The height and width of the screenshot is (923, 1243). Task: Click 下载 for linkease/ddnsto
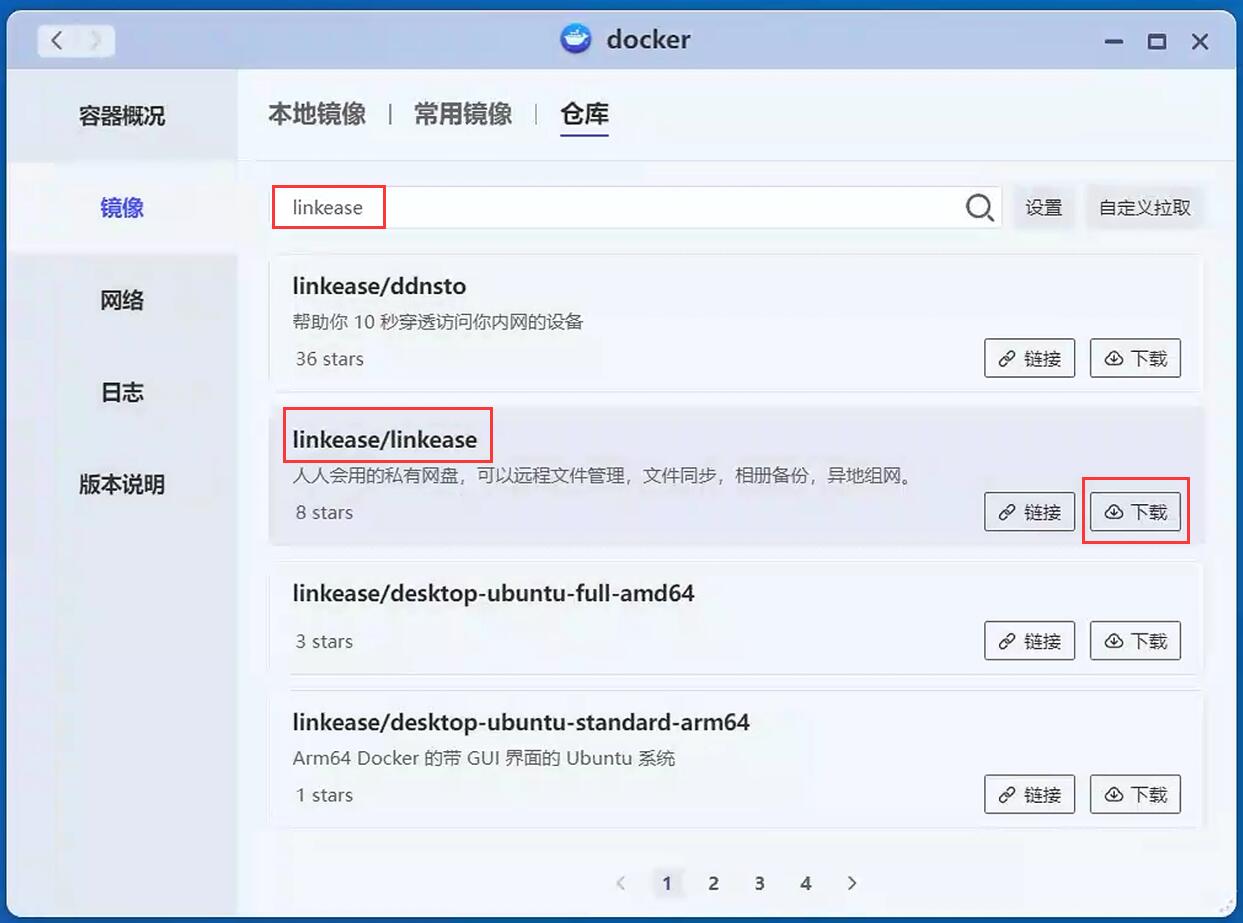[1135, 358]
